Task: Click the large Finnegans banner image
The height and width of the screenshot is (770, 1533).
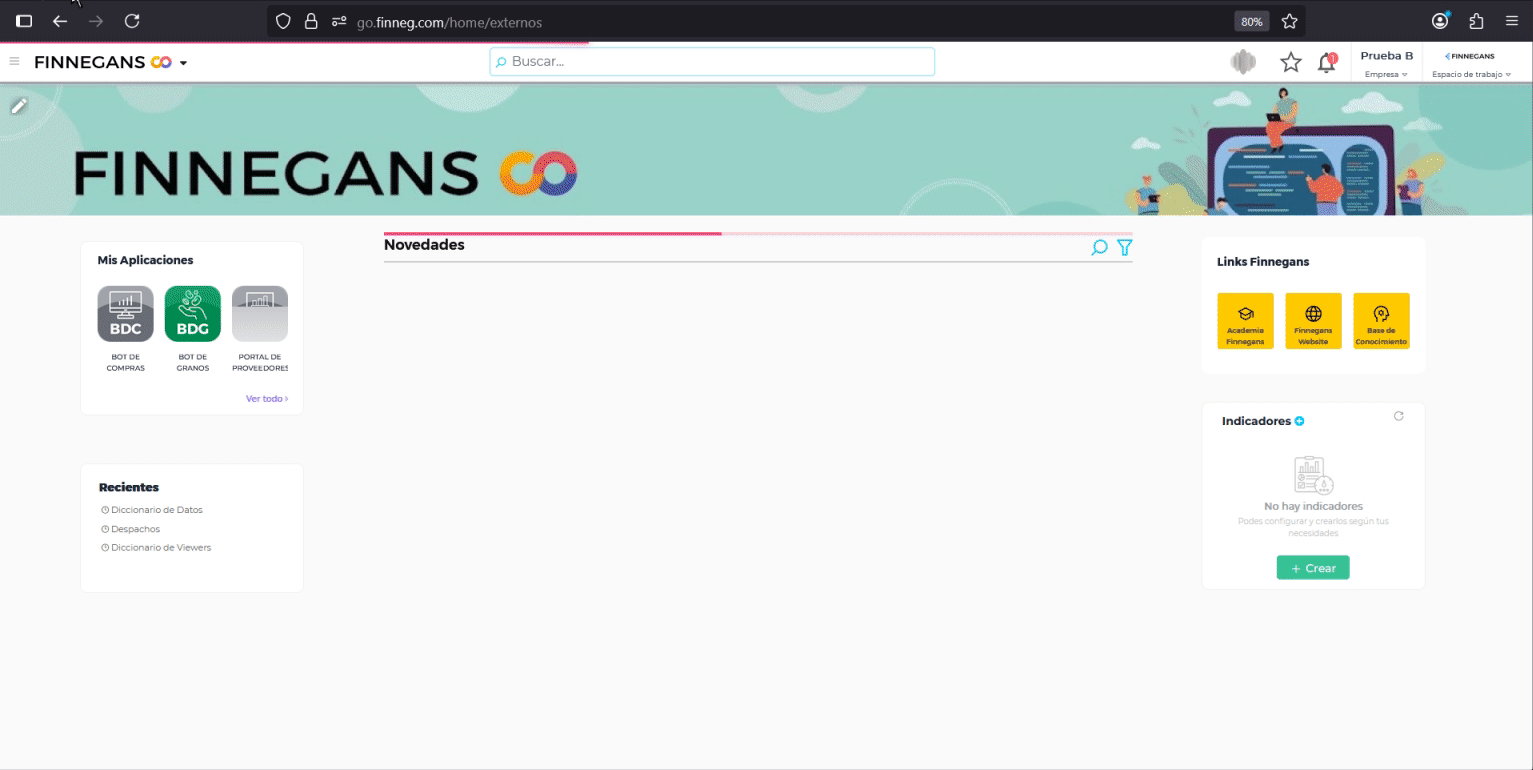Action: click(x=766, y=150)
